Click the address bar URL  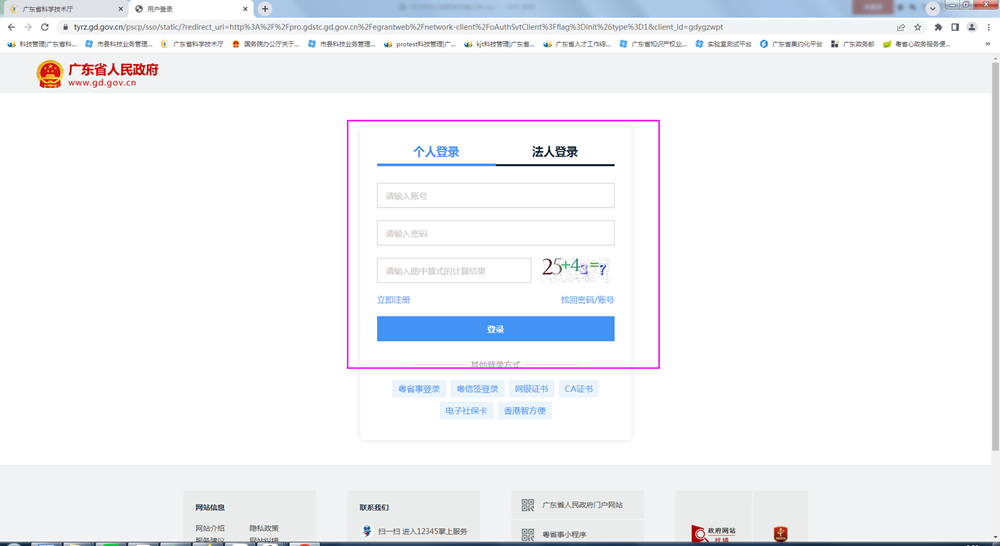click(x=399, y=27)
